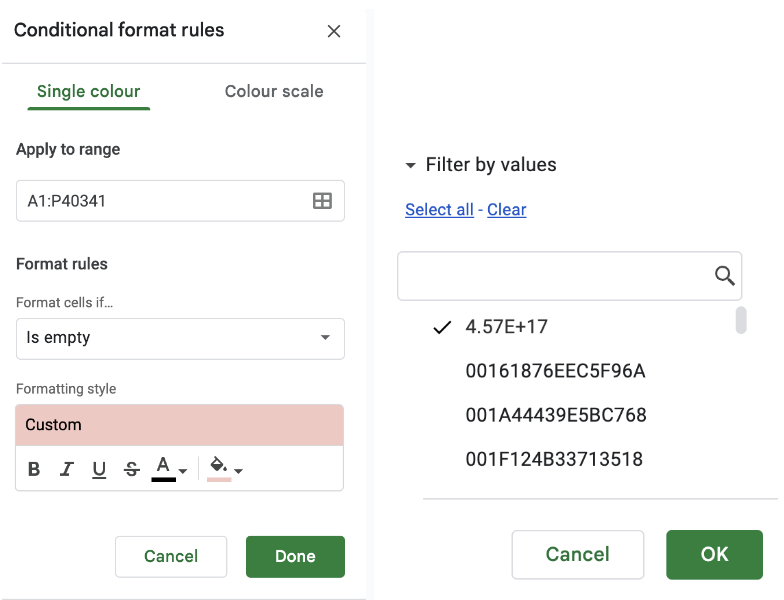Click the search magnifier icon in filter
The image size is (784, 600).
click(725, 276)
